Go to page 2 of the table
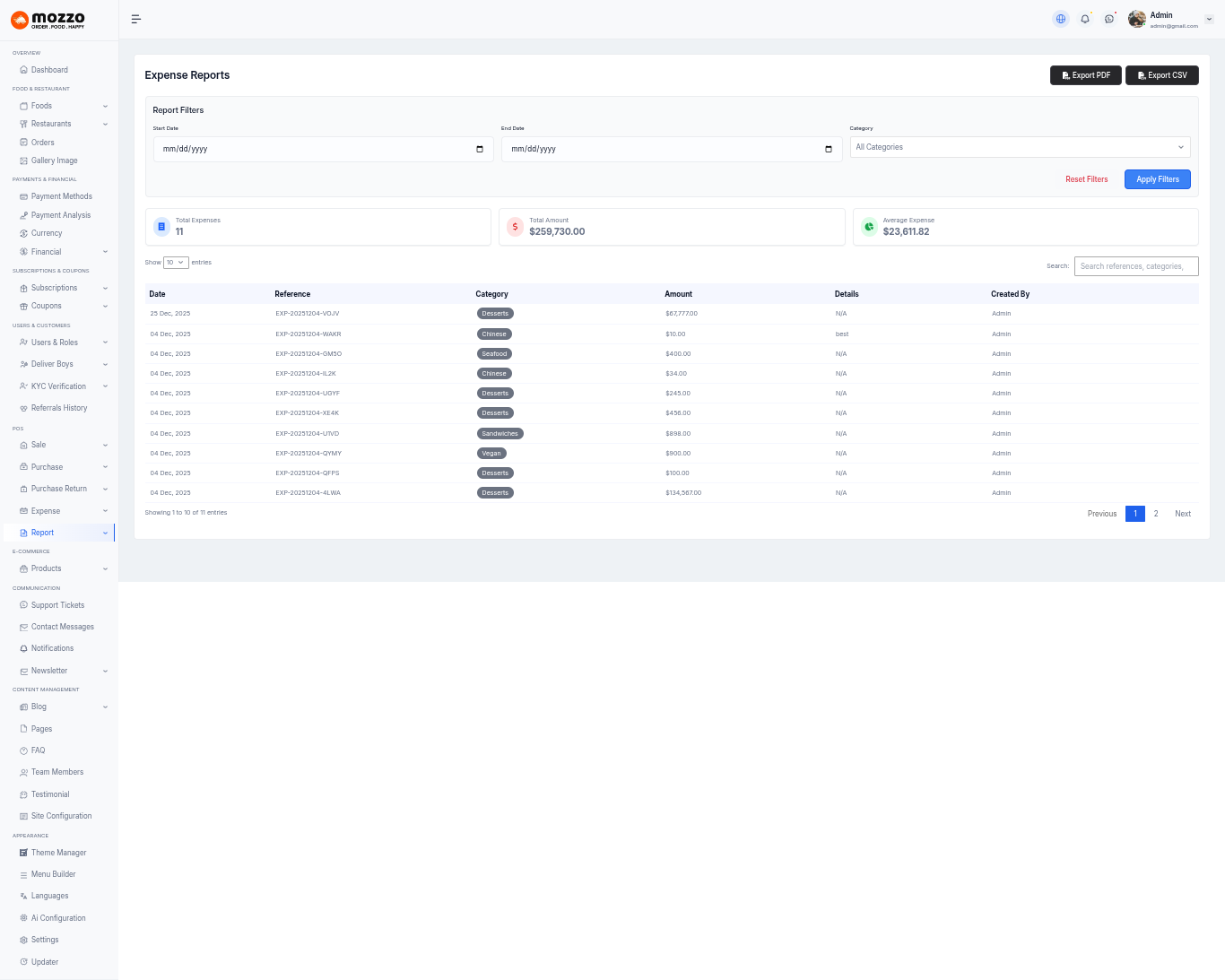 (x=1156, y=514)
